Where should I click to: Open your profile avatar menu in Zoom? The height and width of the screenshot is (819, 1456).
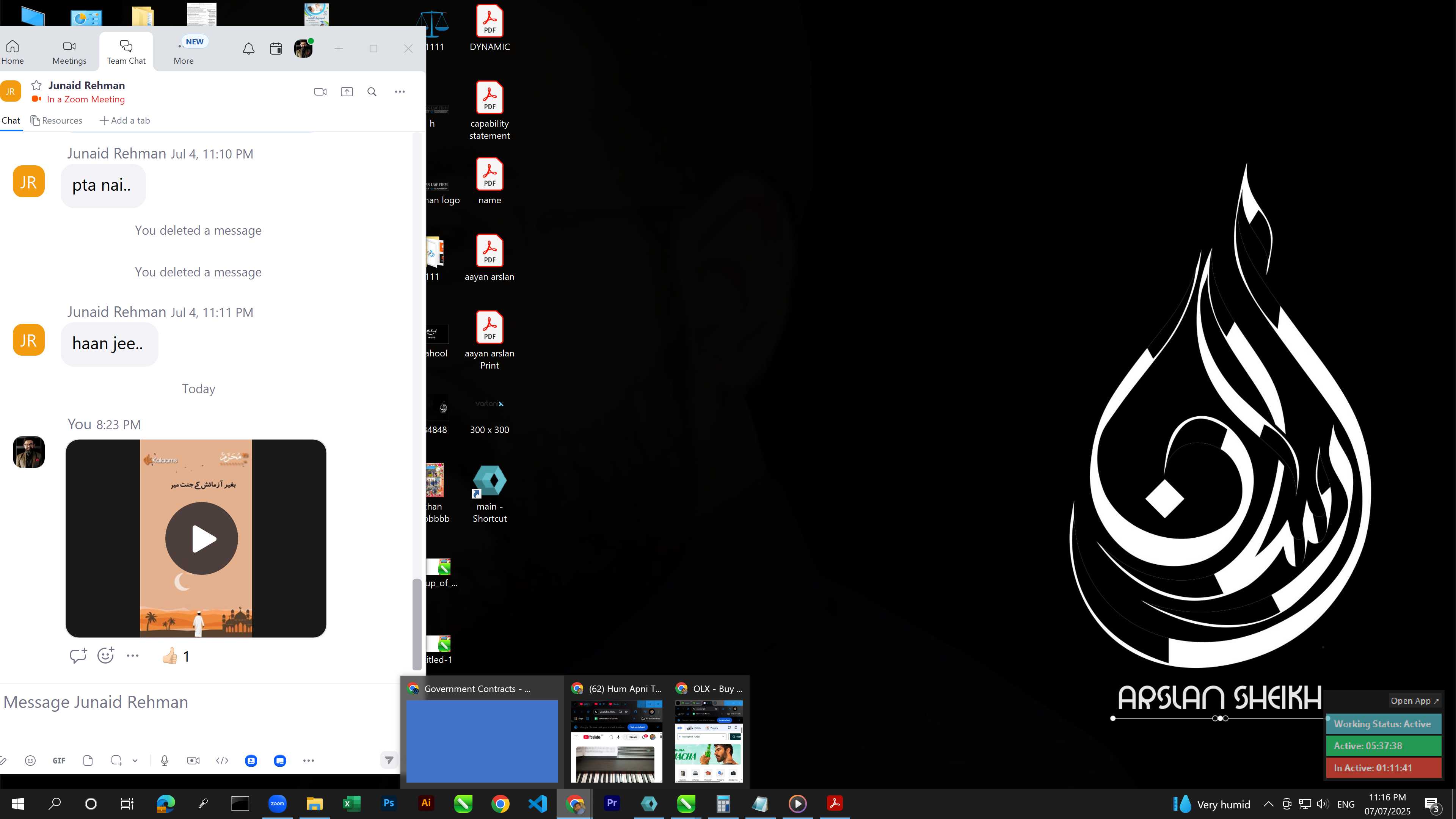(303, 49)
